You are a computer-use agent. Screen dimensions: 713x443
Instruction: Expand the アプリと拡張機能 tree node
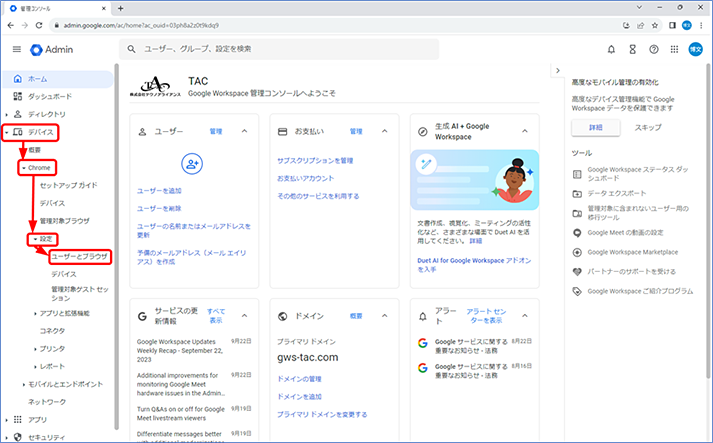point(35,313)
